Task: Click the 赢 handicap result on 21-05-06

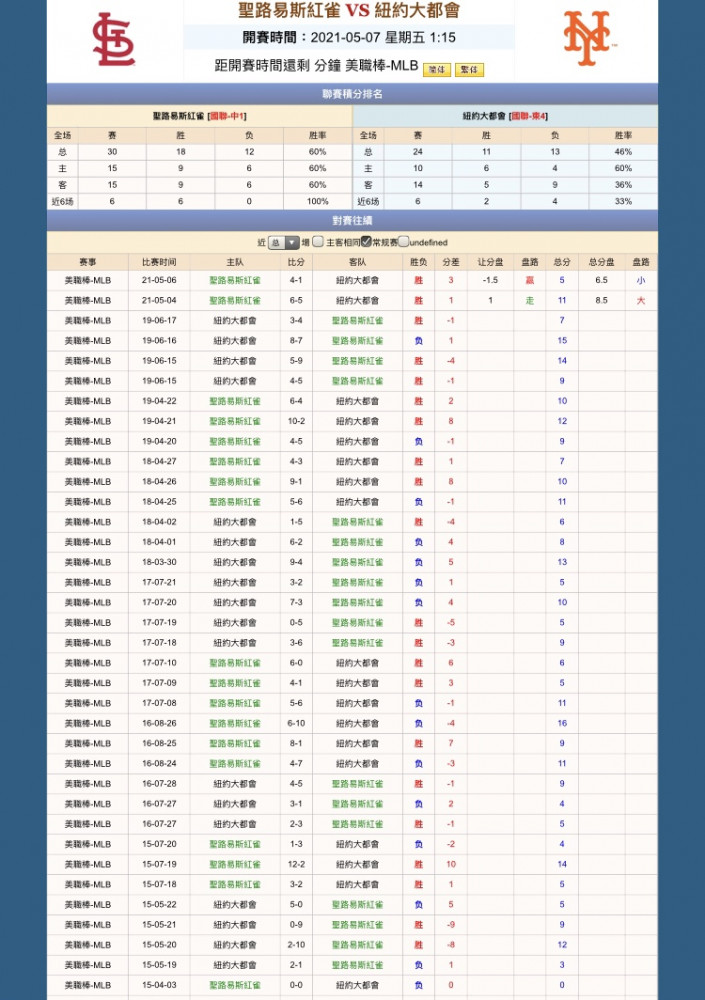Action: point(530,280)
